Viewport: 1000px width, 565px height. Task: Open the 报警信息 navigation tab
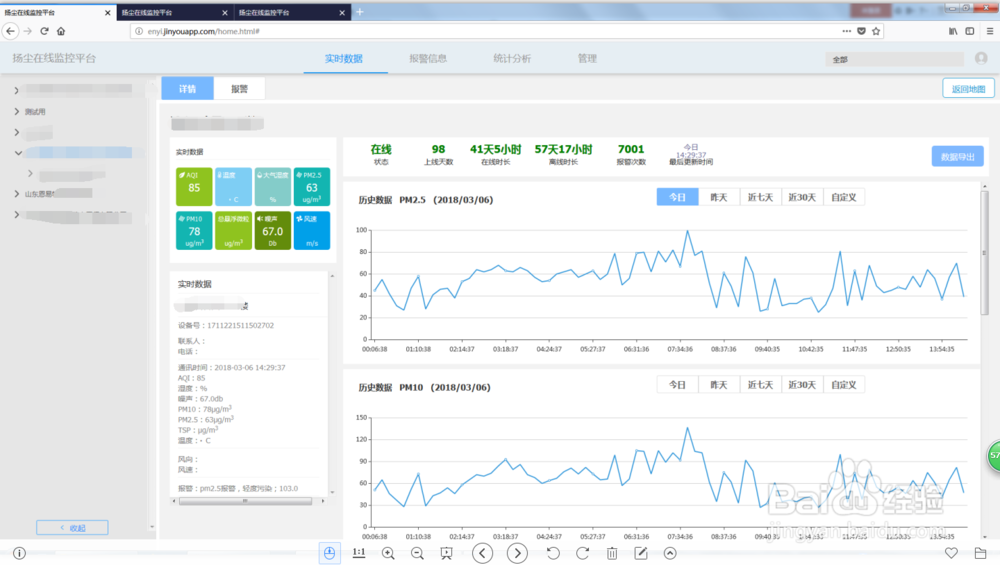coord(428,59)
